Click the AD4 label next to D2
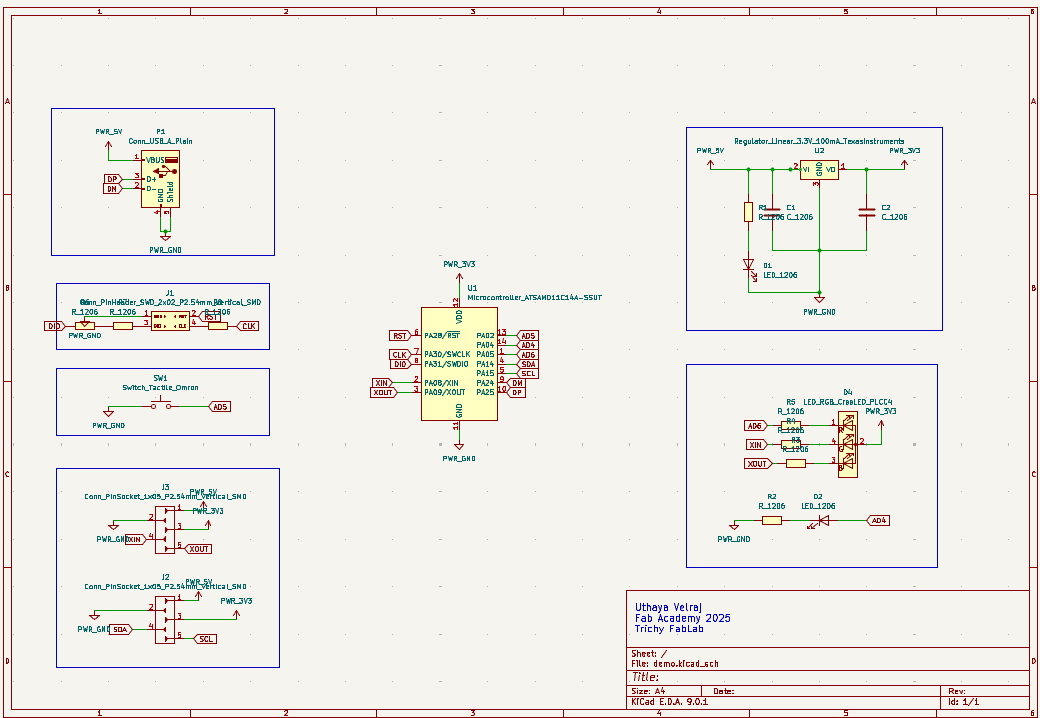The image size is (1040, 718). [x=878, y=520]
